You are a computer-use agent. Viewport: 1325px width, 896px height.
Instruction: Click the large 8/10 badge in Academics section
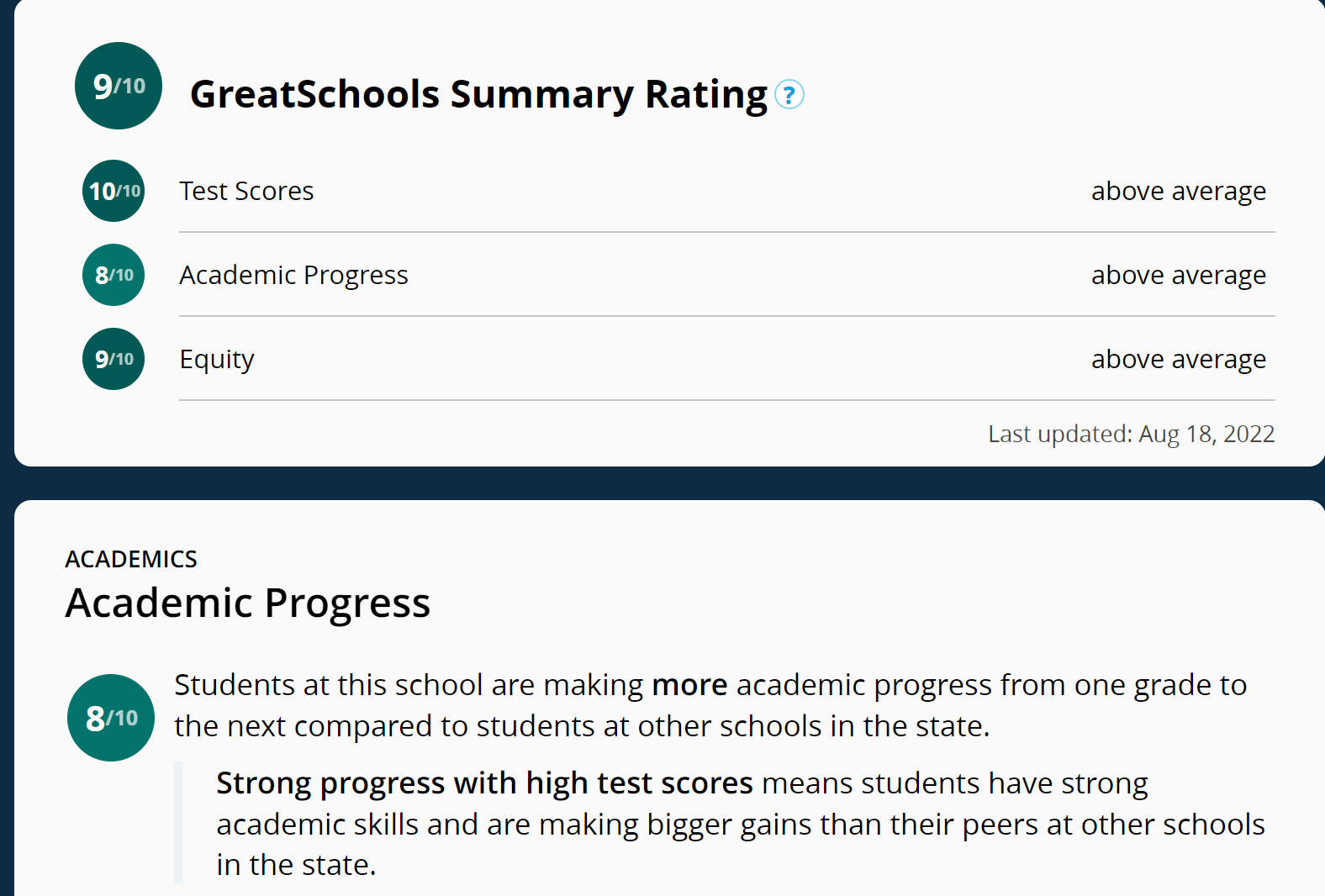111,718
